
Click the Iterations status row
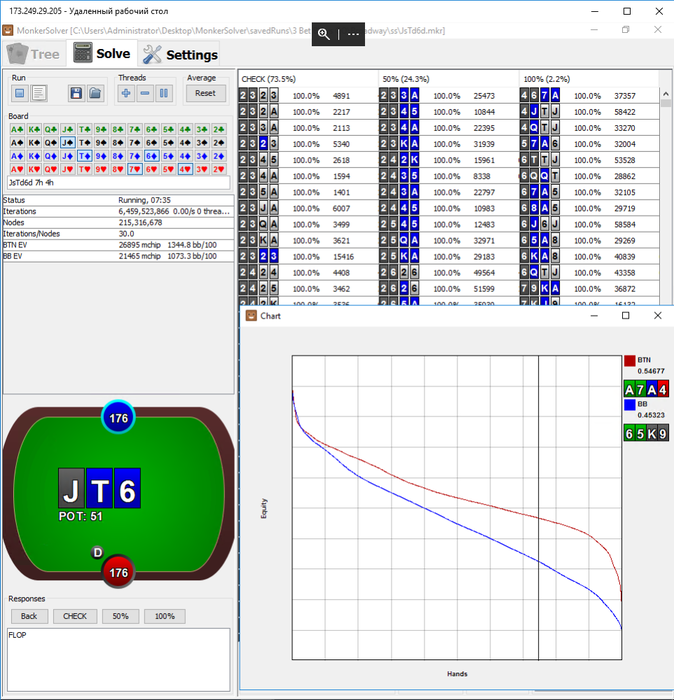(x=118, y=211)
